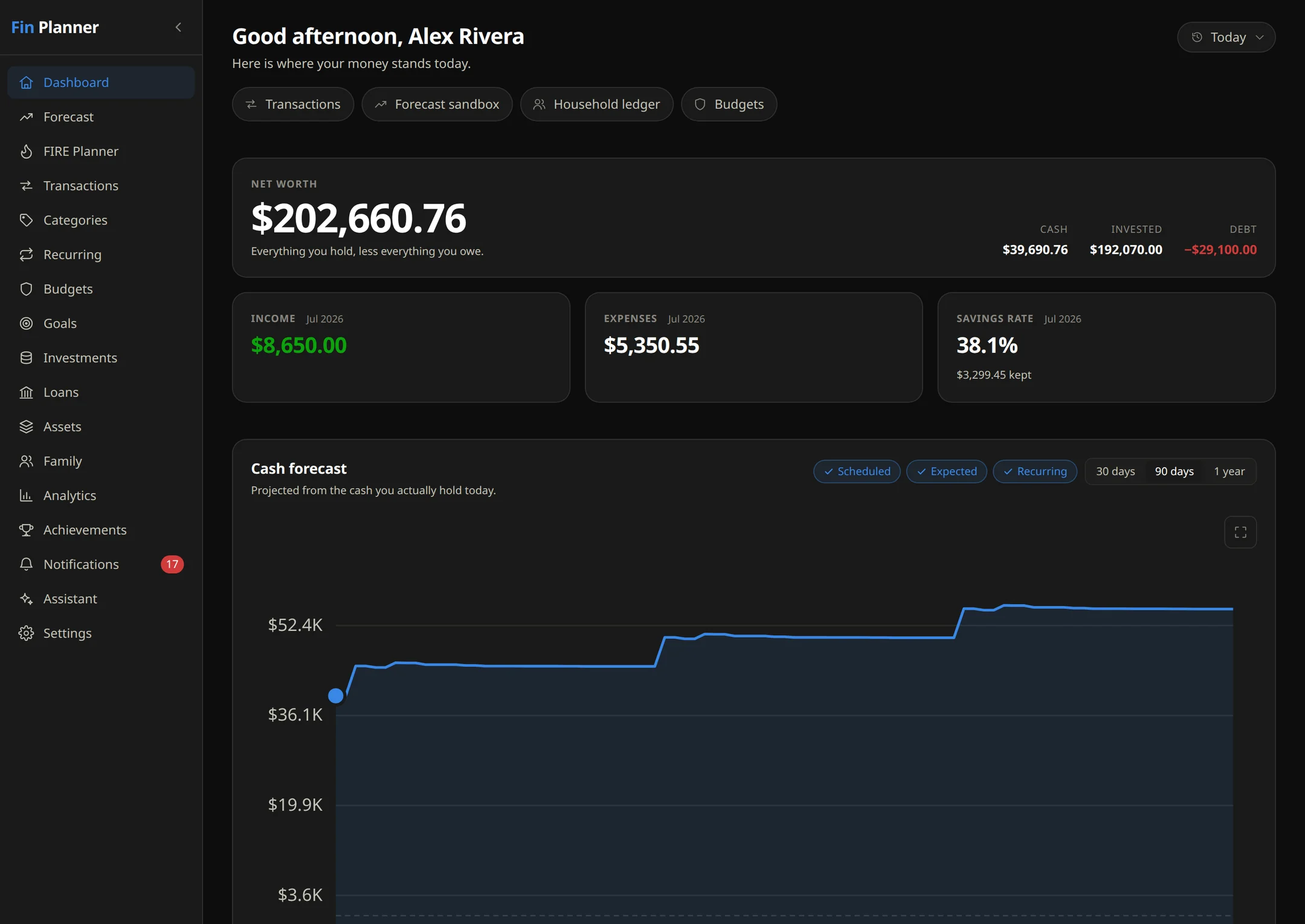
Task: Expand the cash forecast chart to fullscreen
Action: [x=1240, y=532]
